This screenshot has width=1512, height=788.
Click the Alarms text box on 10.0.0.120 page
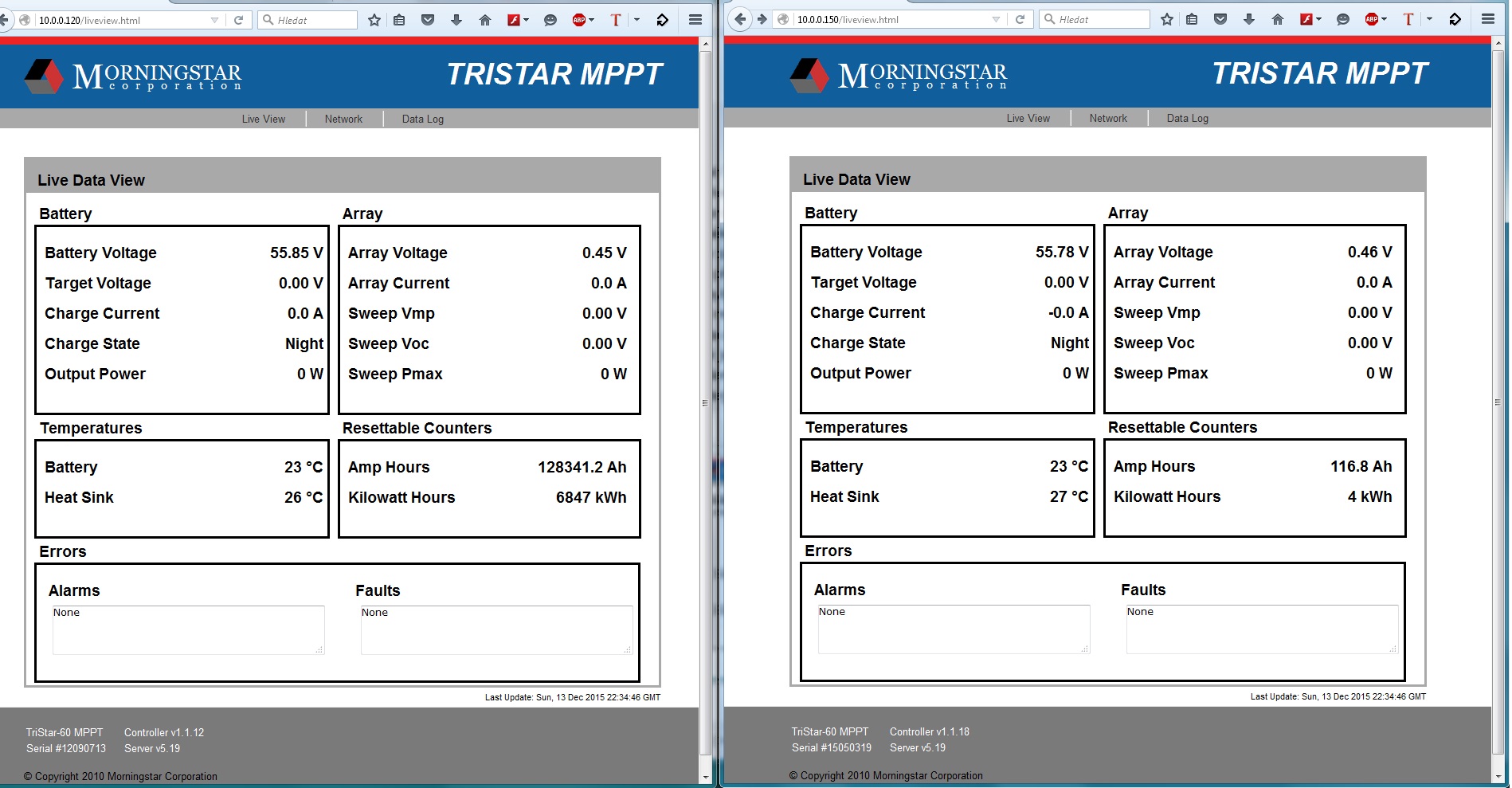[x=188, y=630]
